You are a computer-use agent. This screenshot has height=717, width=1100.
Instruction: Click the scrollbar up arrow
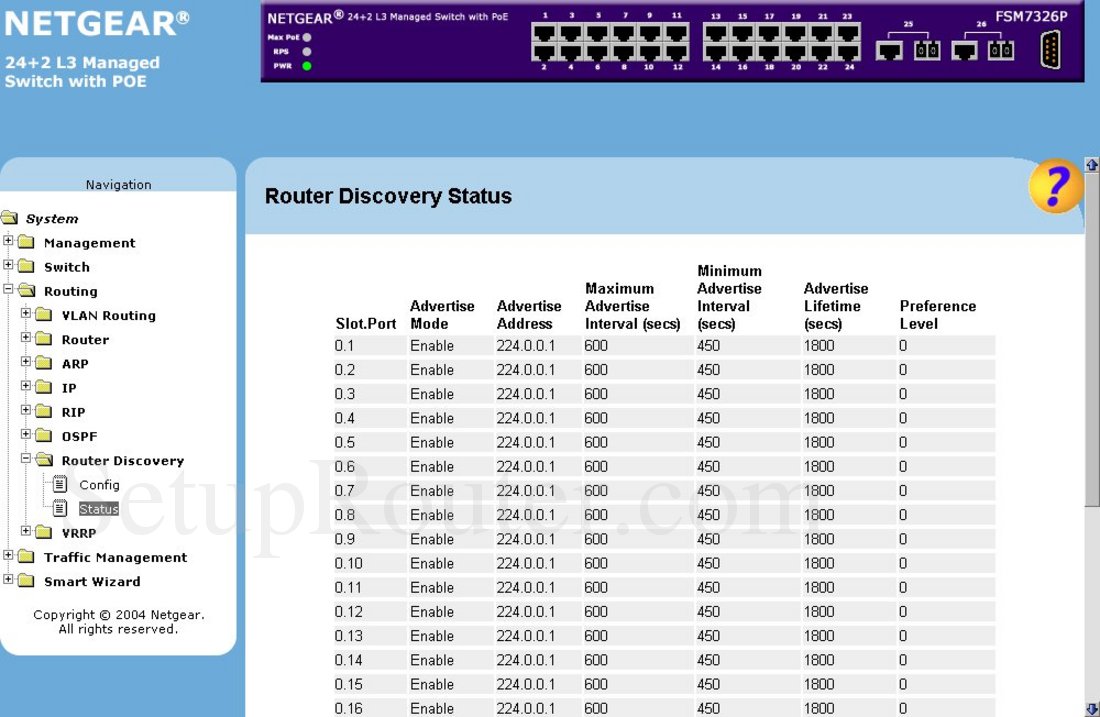tap(1092, 165)
